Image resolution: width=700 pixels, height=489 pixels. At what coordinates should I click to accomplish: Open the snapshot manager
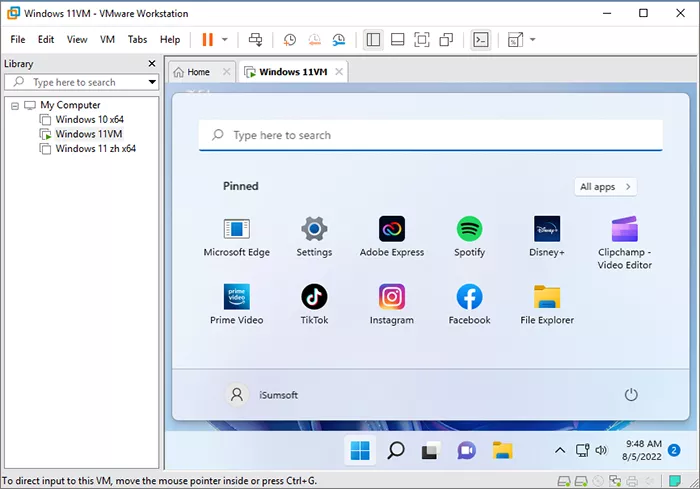click(x=339, y=39)
